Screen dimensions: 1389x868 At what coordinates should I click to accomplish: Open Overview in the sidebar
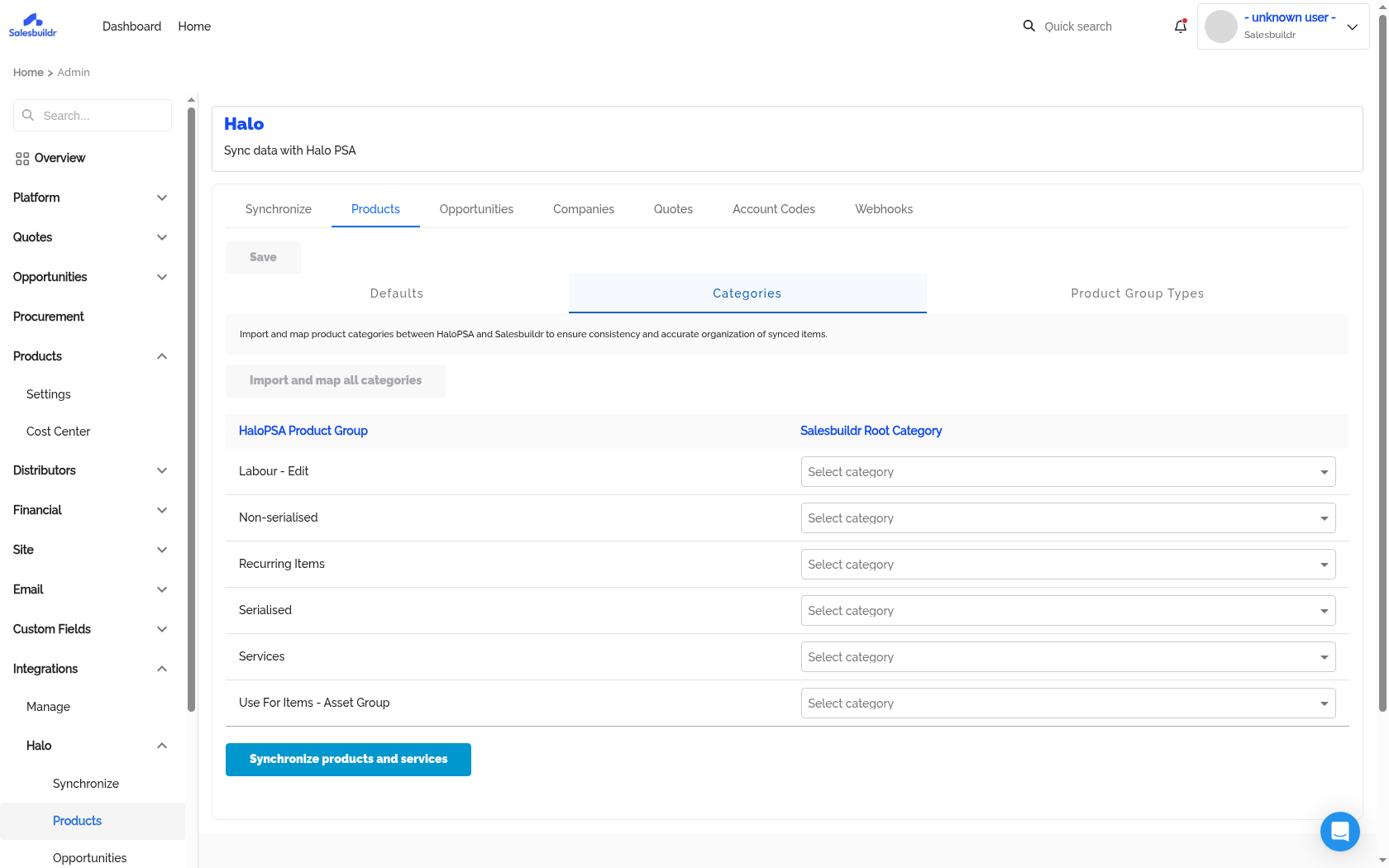point(60,158)
